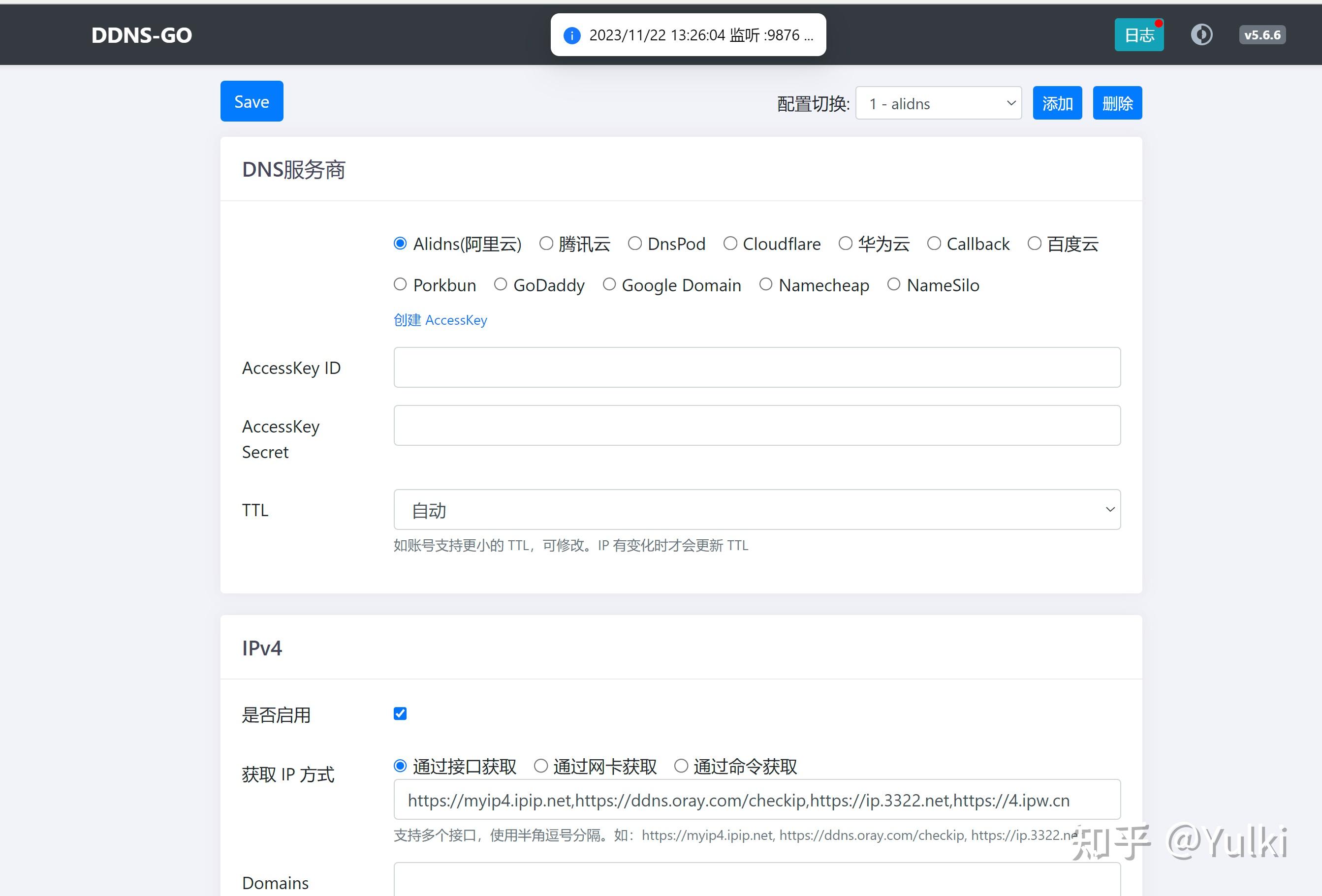Open the 日志 log panel
The image size is (1322, 896).
pos(1138,34)
